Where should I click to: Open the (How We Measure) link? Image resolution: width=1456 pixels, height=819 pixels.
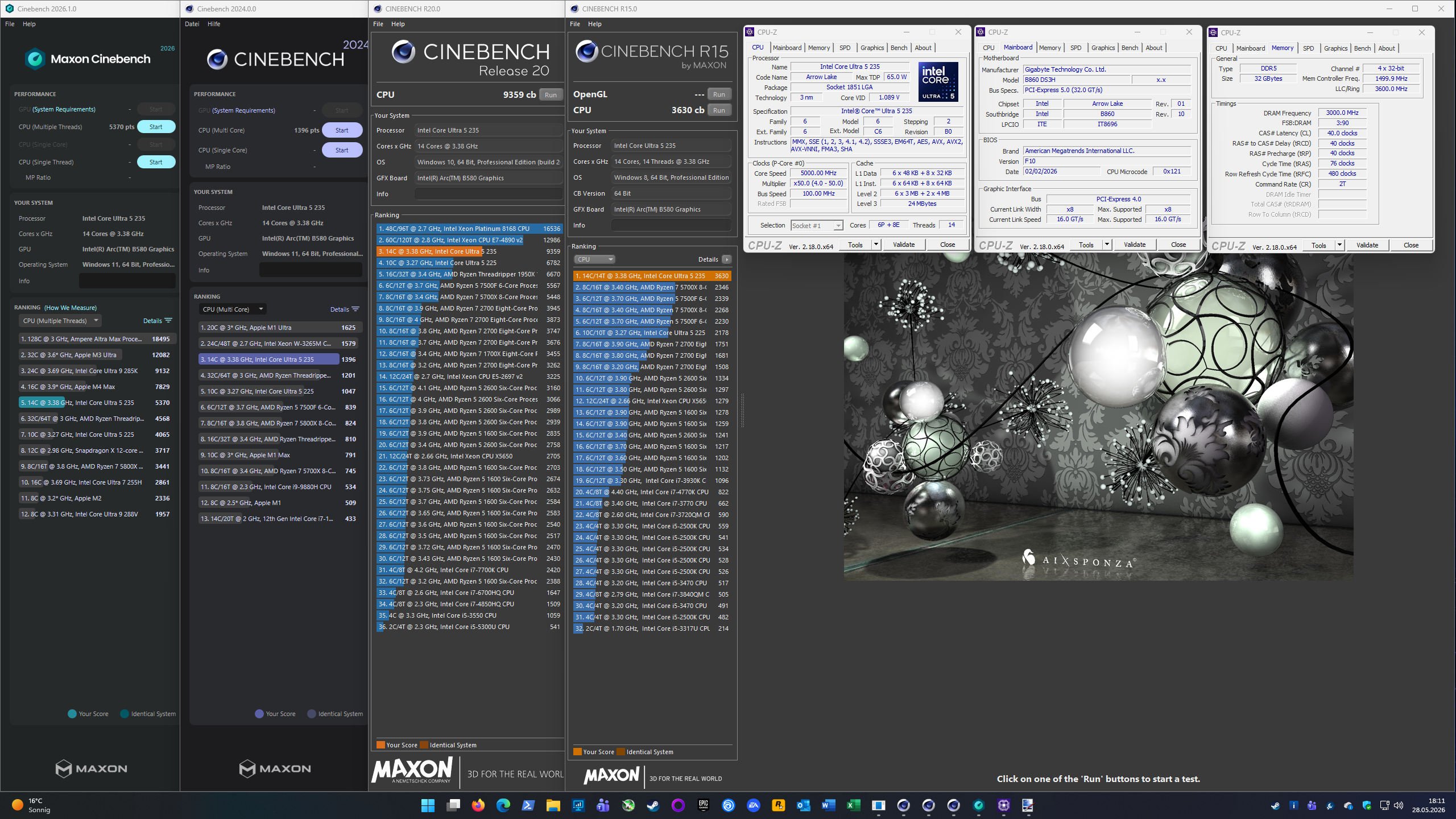[71, 308]
